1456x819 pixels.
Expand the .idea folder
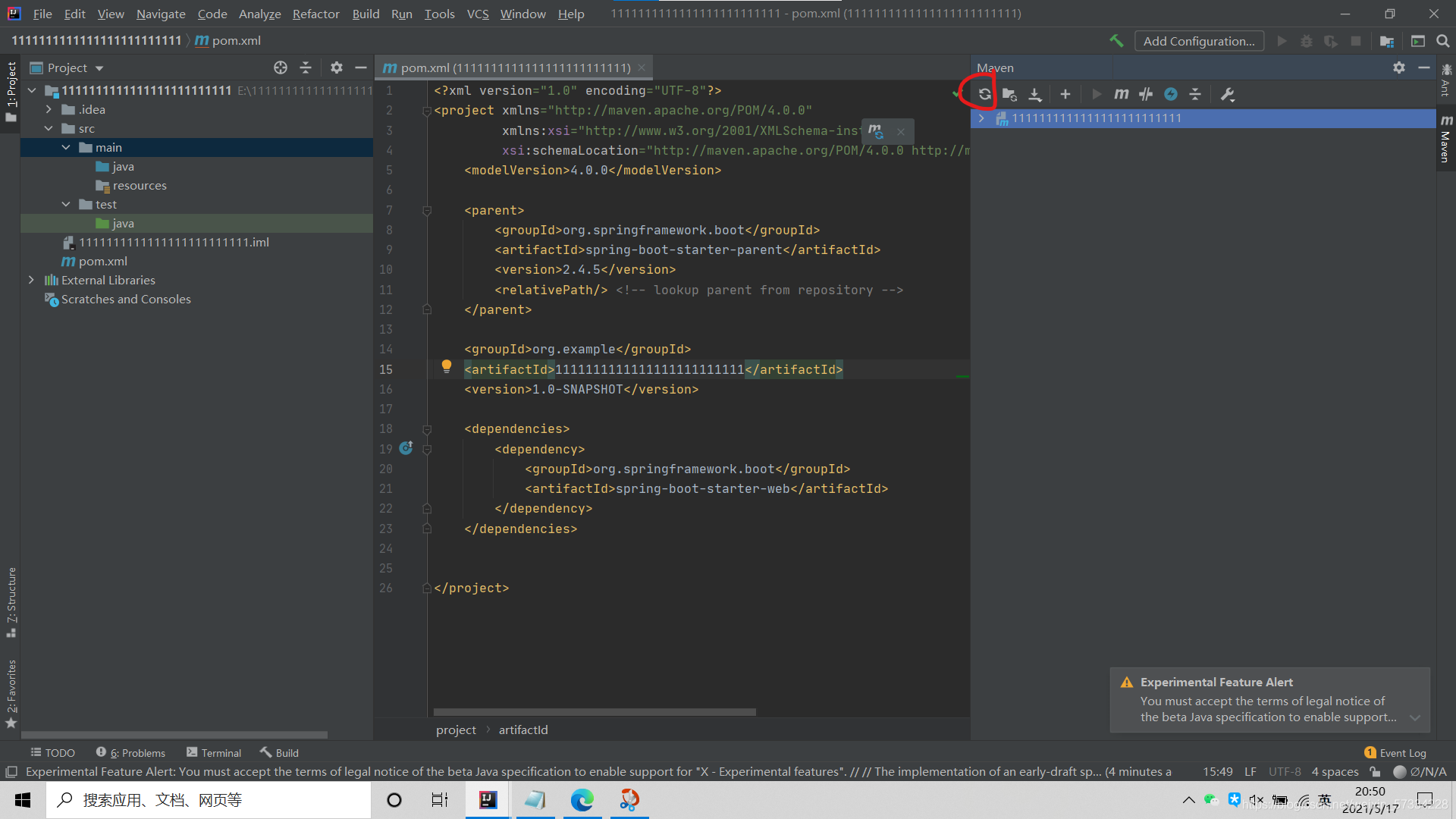coord(49,109)
